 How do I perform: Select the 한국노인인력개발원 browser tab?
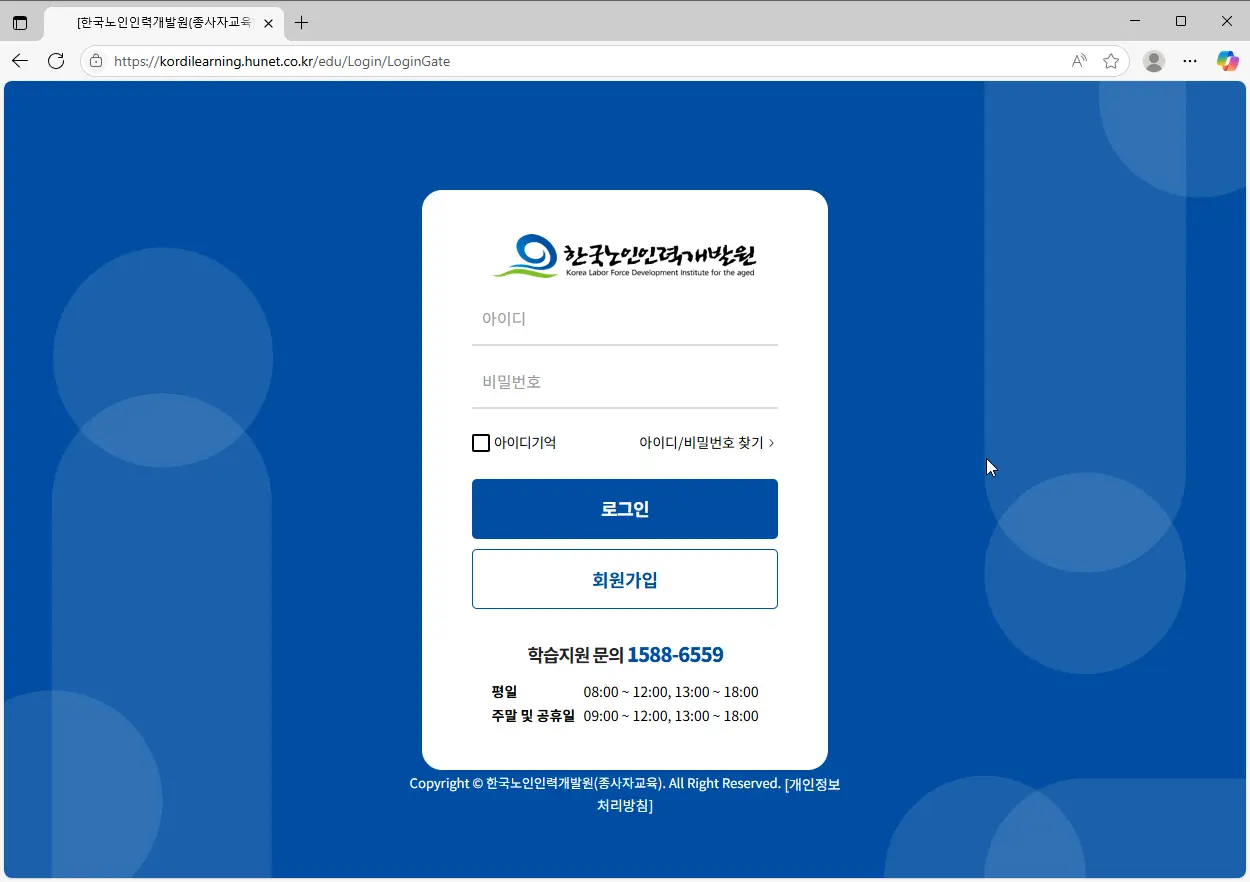(x=165, y=23)
